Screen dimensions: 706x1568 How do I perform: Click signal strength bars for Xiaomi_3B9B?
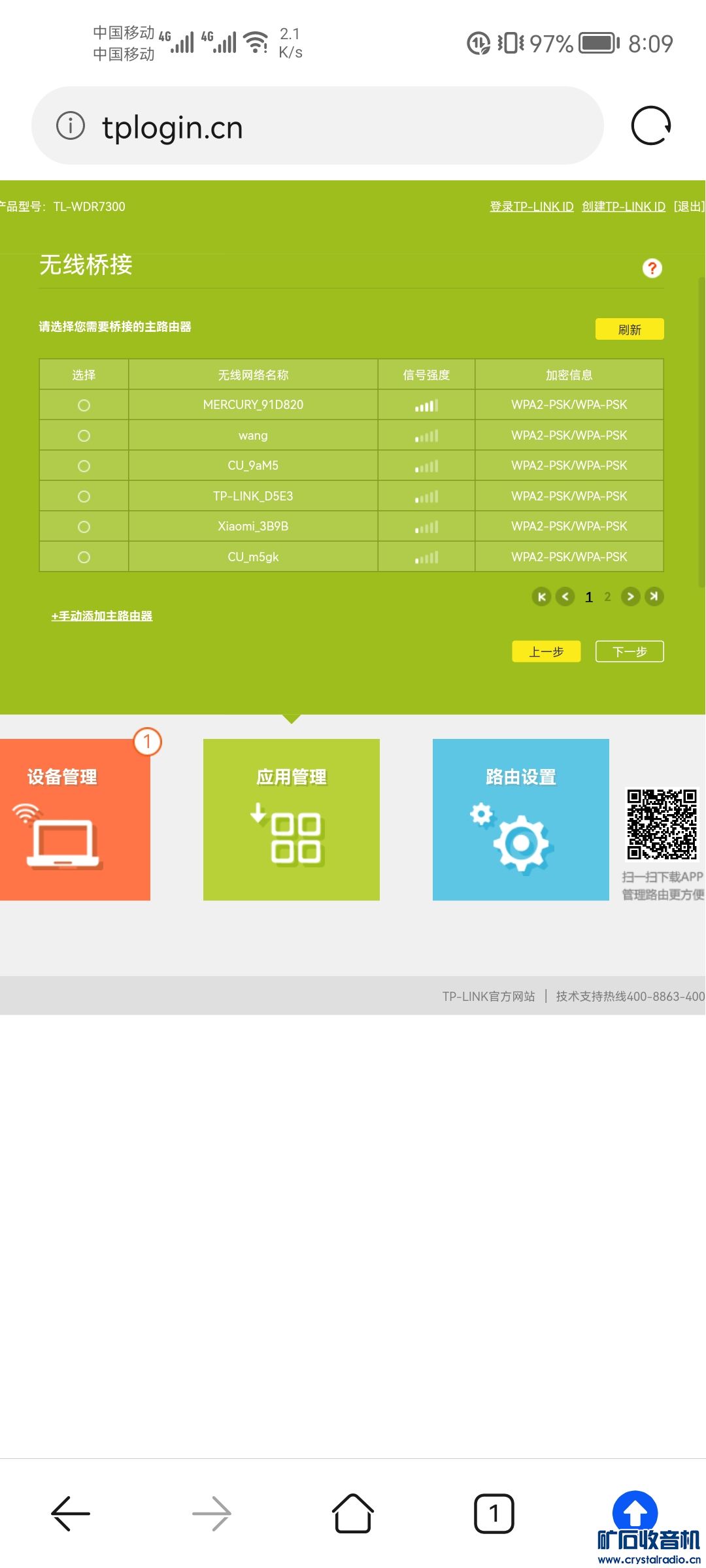426,527
